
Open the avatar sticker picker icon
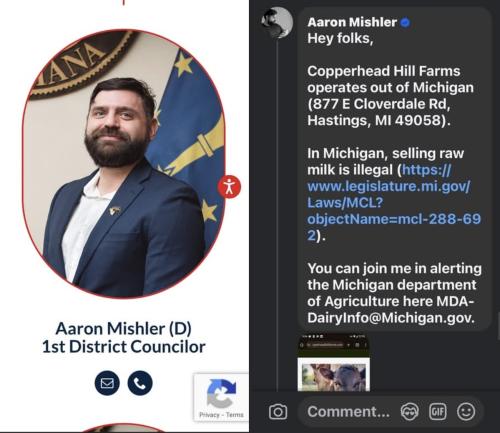coord(409,412)
